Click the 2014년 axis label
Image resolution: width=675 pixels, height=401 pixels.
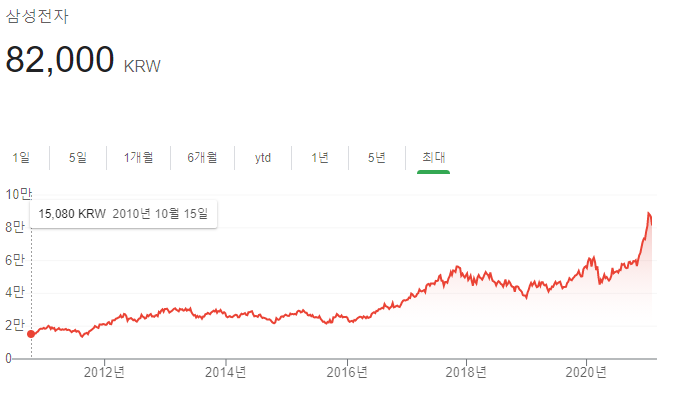click(226, 372)
